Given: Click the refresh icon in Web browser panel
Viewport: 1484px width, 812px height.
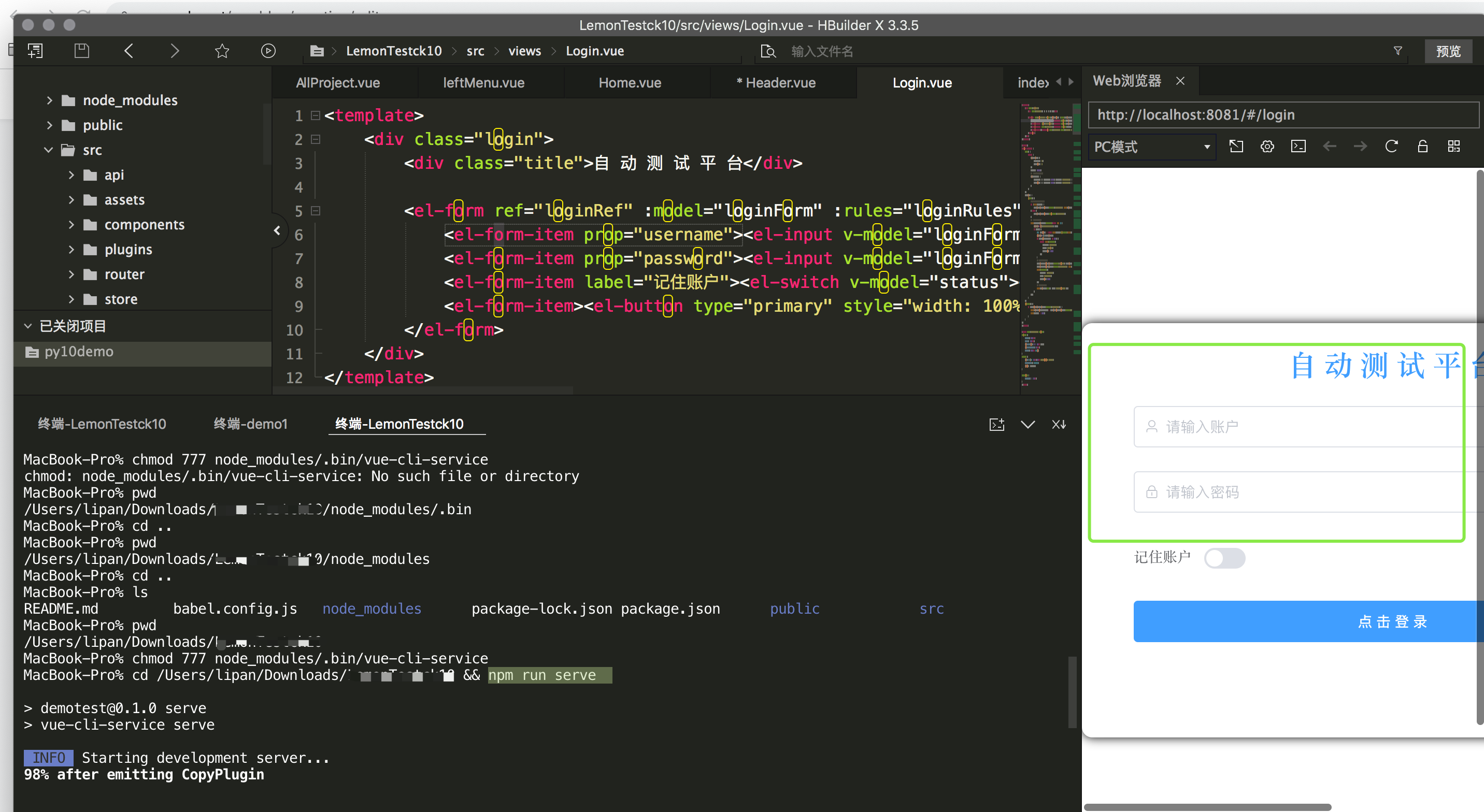Looking at the screenshot, I should pos(1391,146).
